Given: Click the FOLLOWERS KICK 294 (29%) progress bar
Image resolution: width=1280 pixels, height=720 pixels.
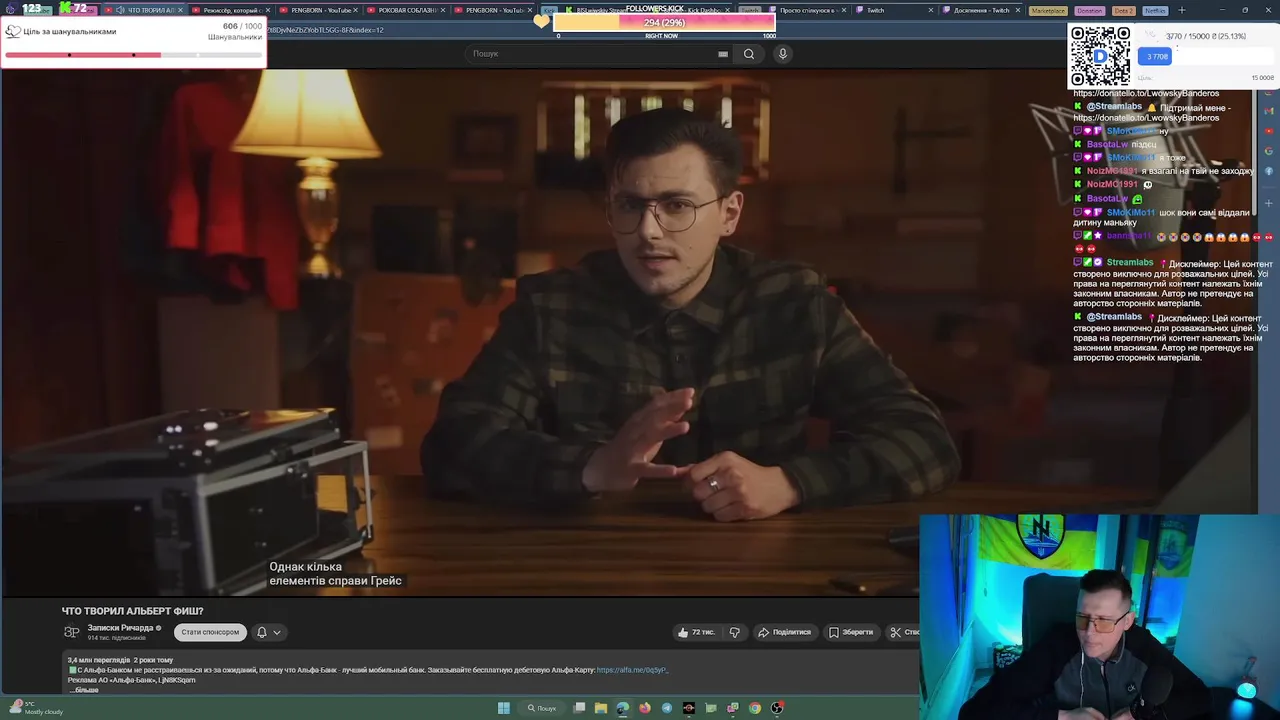Looking at the screenshot, I should (x=665, y=22).
